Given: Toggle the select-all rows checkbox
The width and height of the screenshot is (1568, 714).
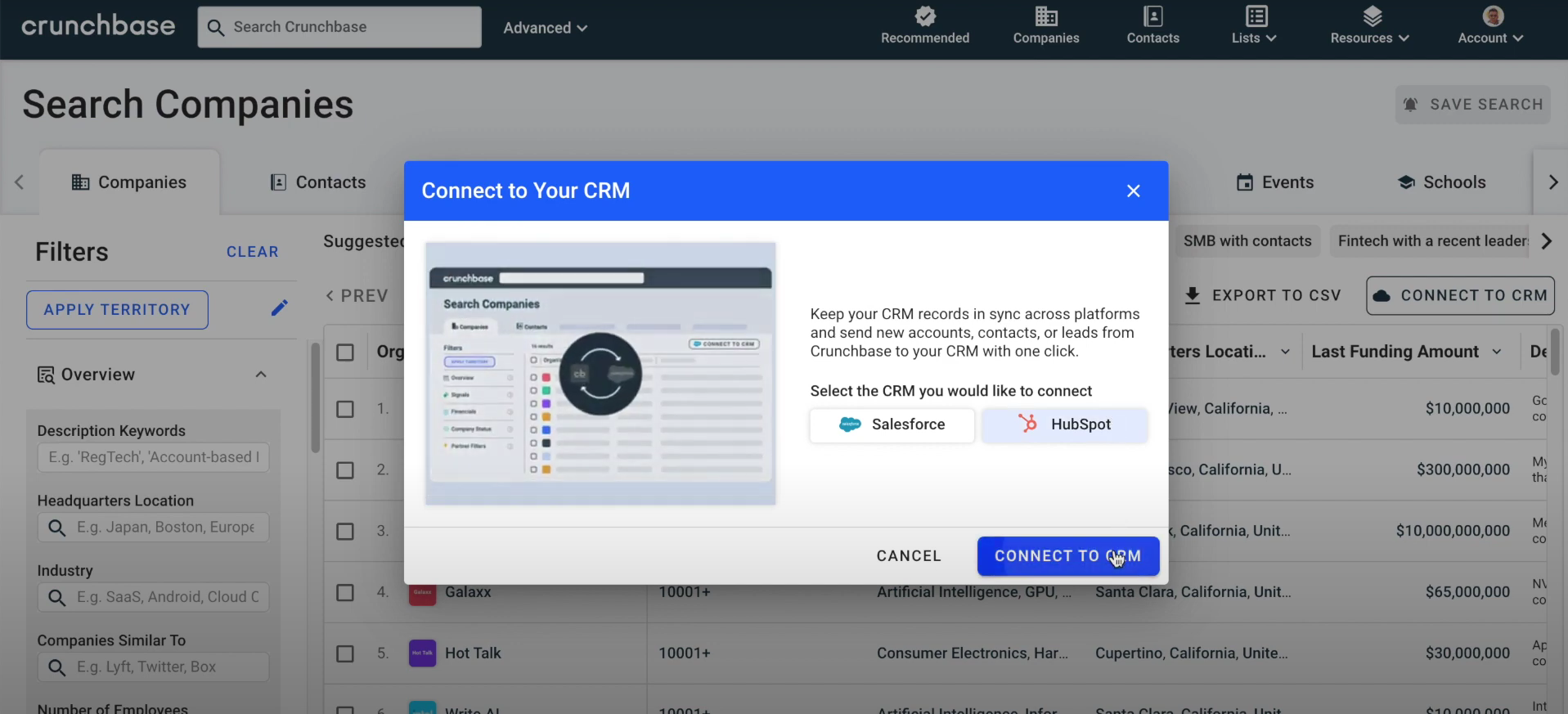Looking at the screenshot, I should [345, 353].
